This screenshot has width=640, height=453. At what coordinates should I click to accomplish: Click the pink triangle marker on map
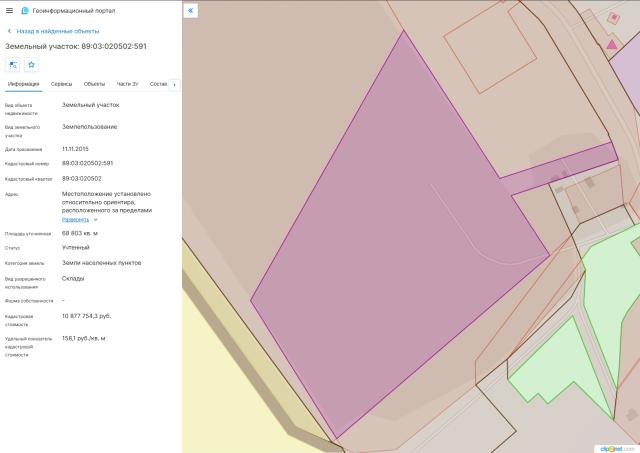pos(612,44)
